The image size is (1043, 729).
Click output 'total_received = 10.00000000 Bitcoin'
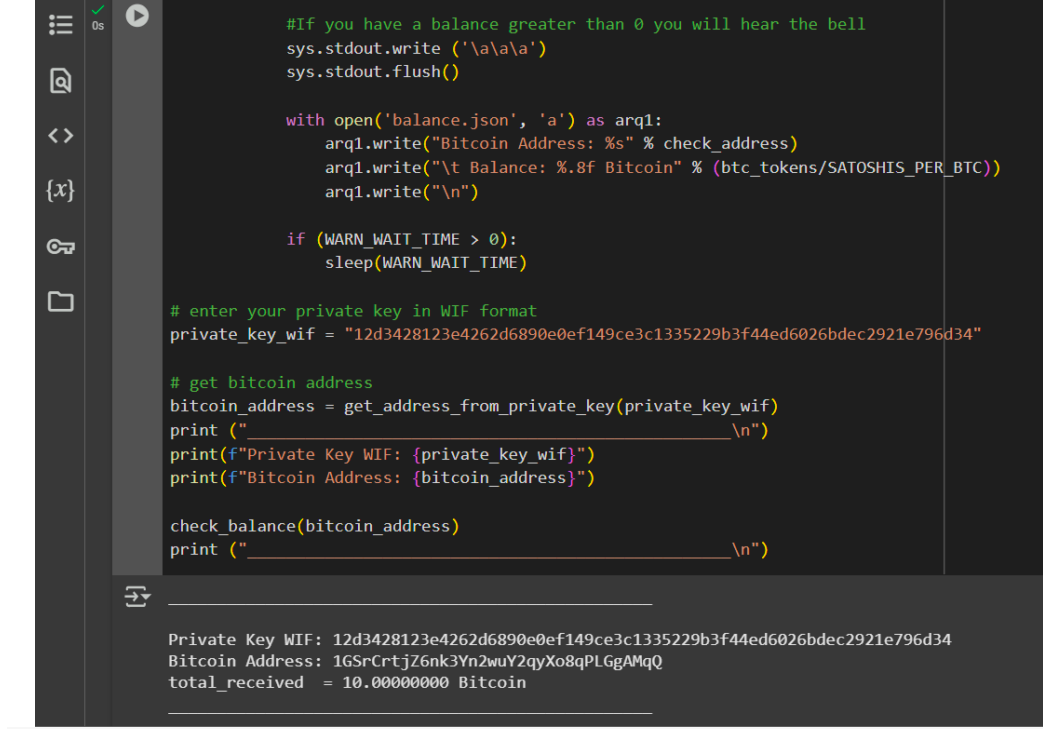click(x=347, y=682)
